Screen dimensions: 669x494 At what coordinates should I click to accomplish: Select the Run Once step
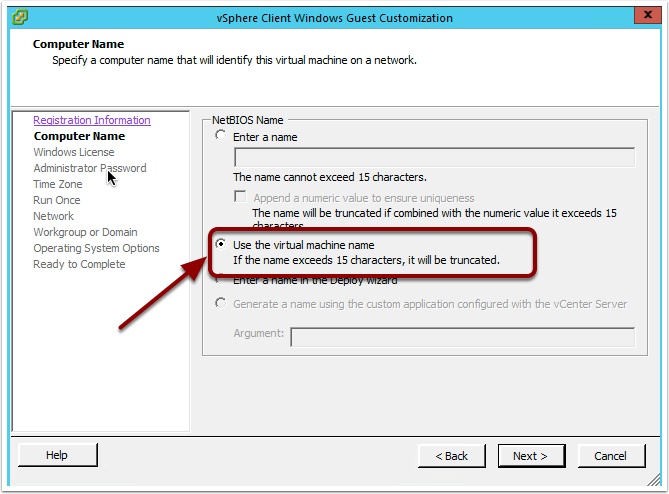click(57, 200)
